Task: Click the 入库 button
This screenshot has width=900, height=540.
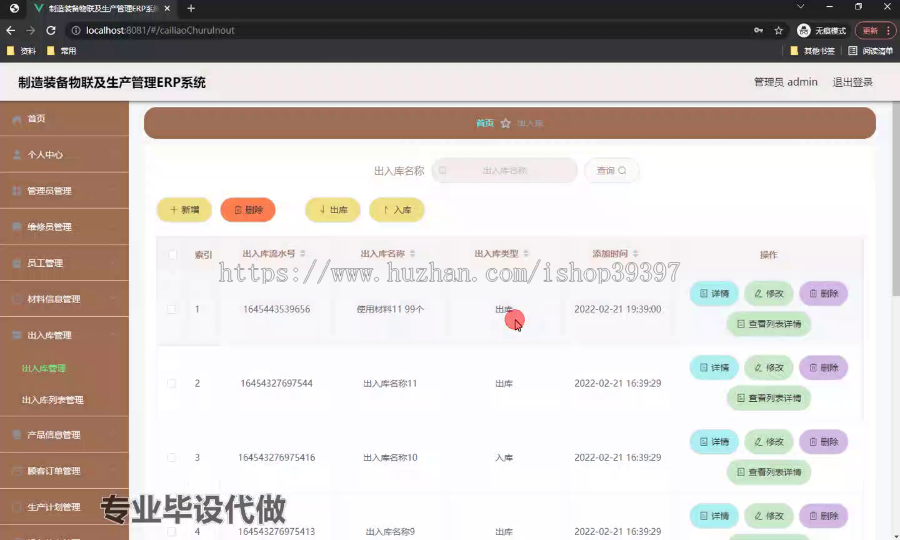Action: point(397,210)
